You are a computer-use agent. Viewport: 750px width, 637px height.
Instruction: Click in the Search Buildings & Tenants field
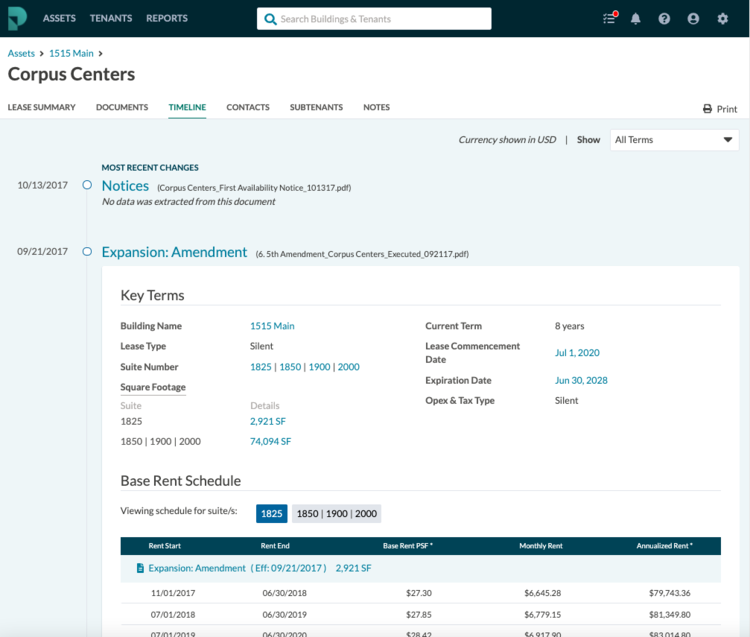point(374,19)
